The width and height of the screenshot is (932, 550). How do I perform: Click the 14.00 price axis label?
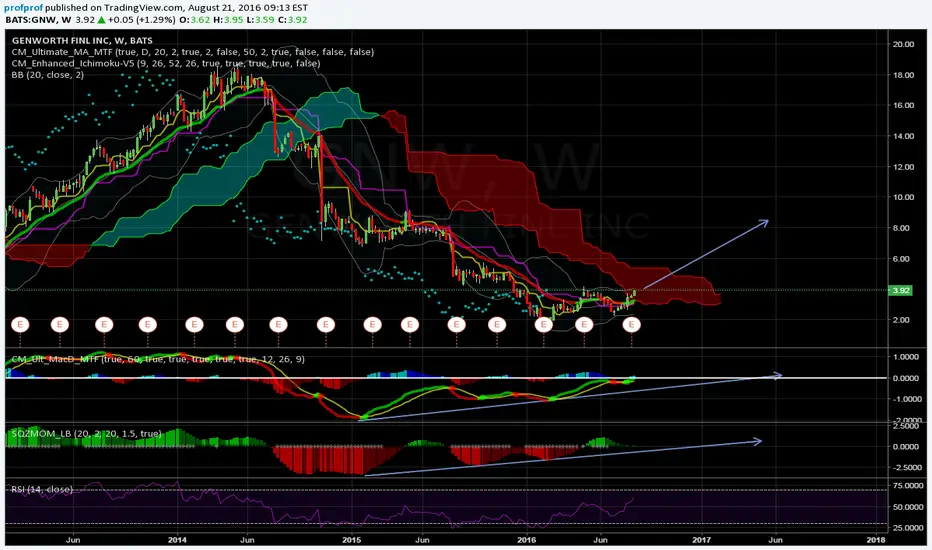tap(903, 136)
